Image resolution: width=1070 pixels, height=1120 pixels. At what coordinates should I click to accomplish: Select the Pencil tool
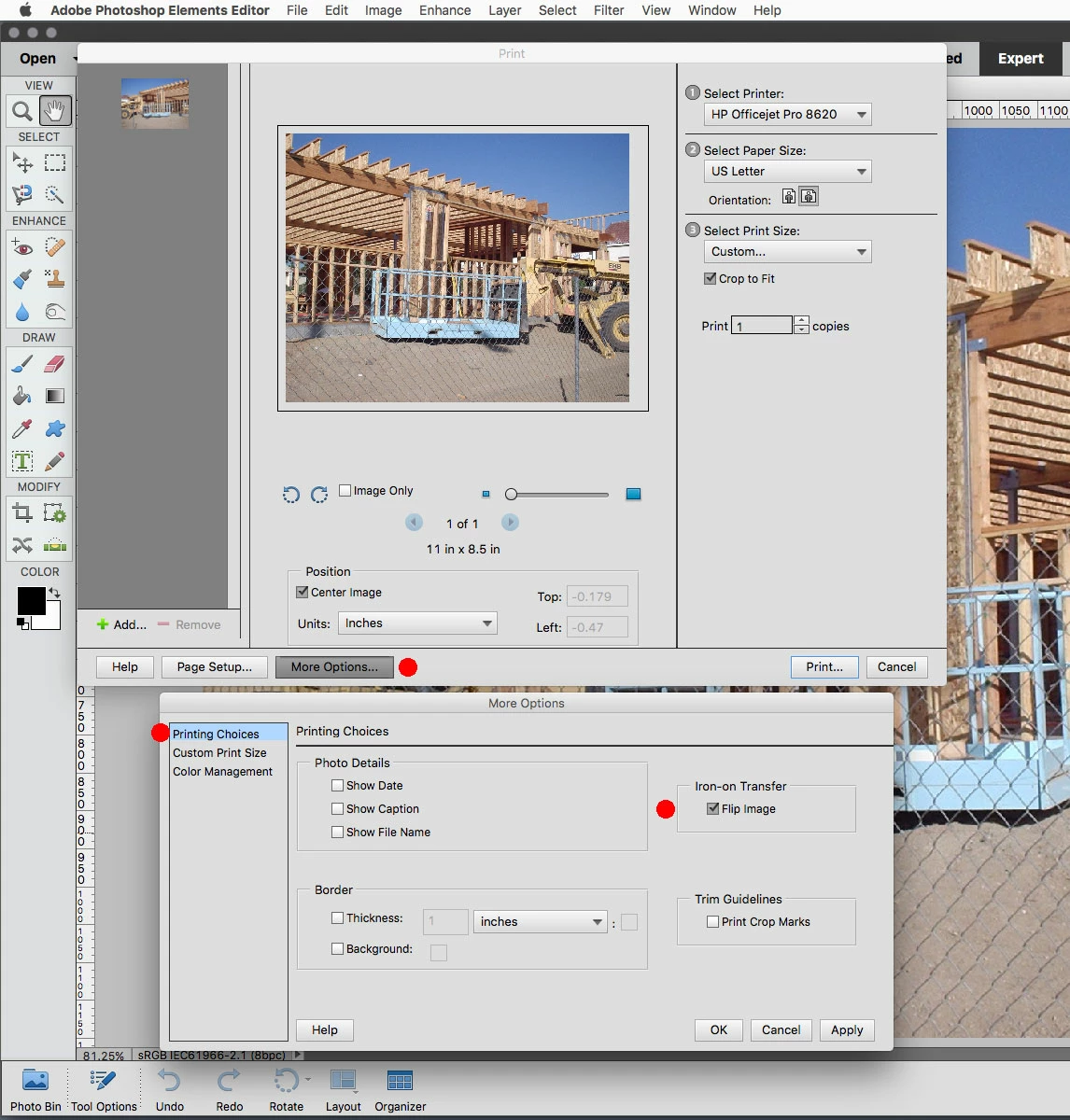(55, 461)
